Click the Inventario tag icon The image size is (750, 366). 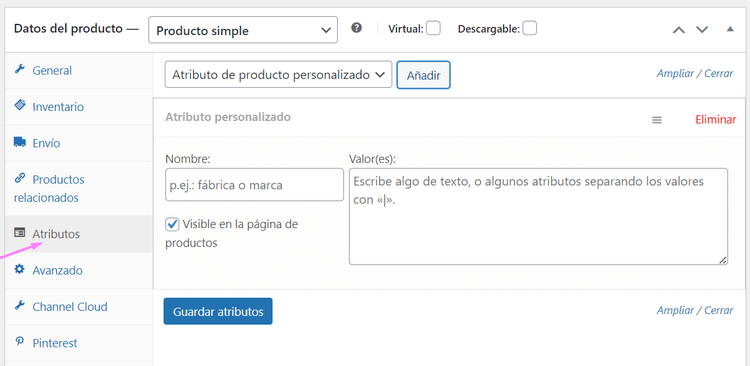[x=20, y=105]
